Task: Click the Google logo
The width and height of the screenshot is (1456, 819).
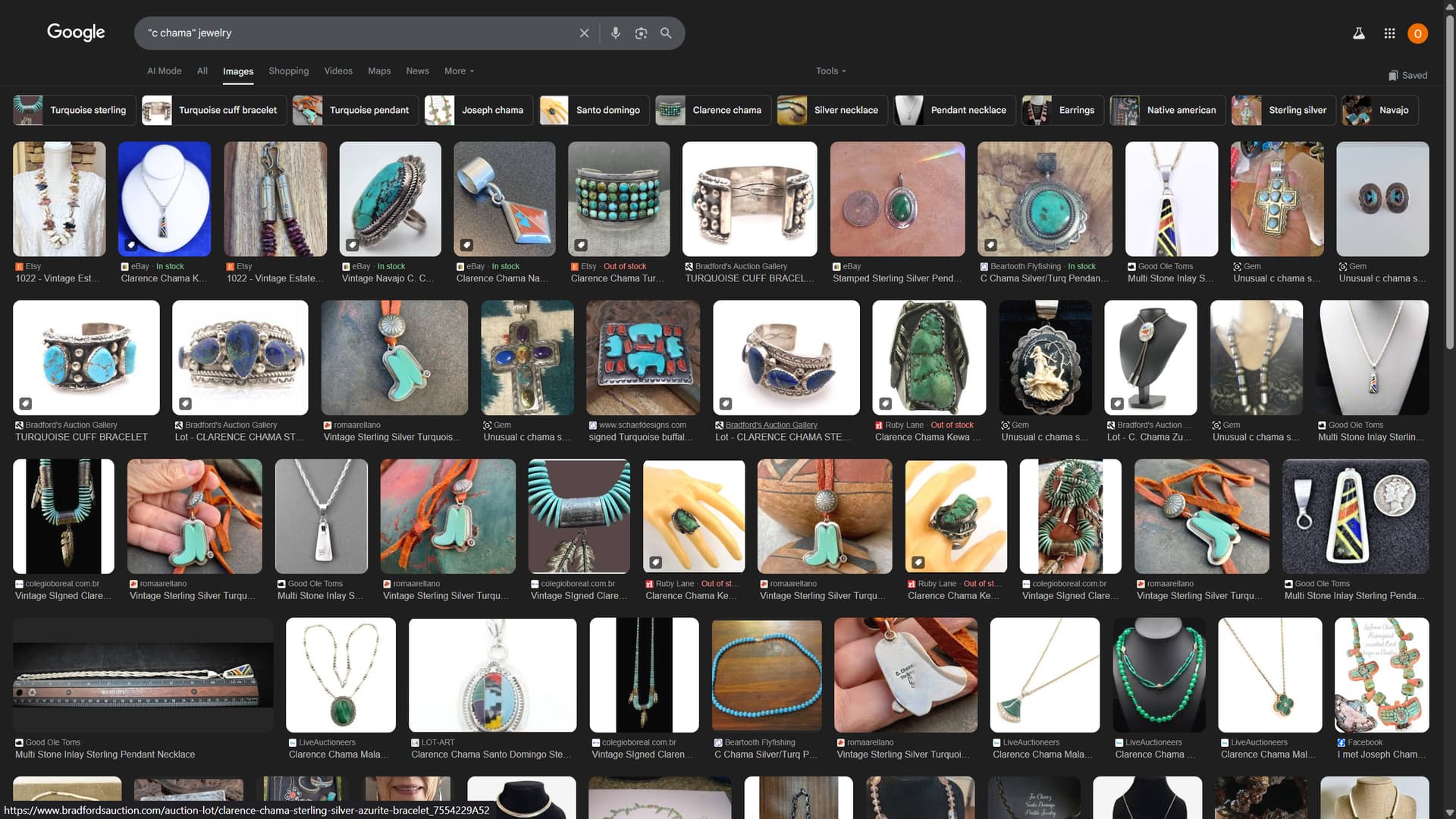Action: tap(76, 32)
